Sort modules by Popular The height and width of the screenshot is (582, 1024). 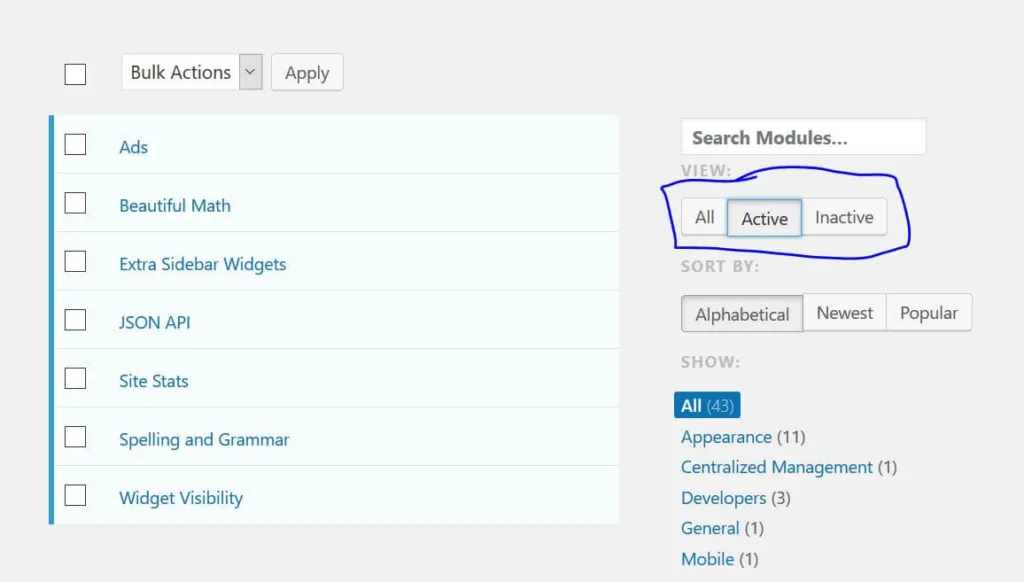pos(928,312)
